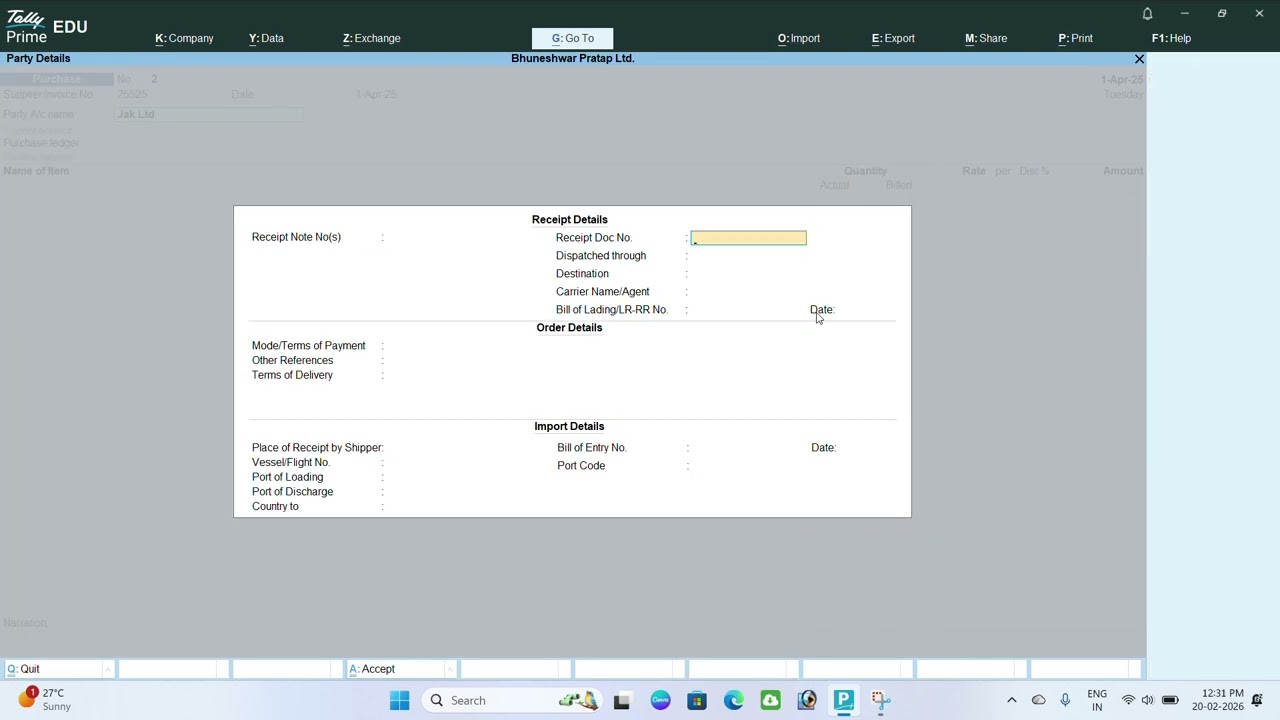Click the Q: Quit button

pyautogui.click(x=60, y=669)
